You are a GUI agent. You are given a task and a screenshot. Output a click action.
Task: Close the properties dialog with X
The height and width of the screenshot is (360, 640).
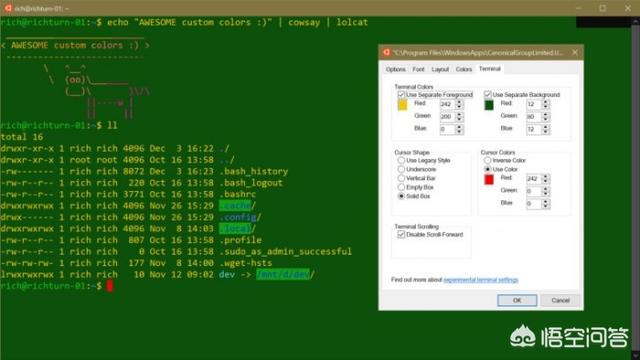[x=575, y=52]
